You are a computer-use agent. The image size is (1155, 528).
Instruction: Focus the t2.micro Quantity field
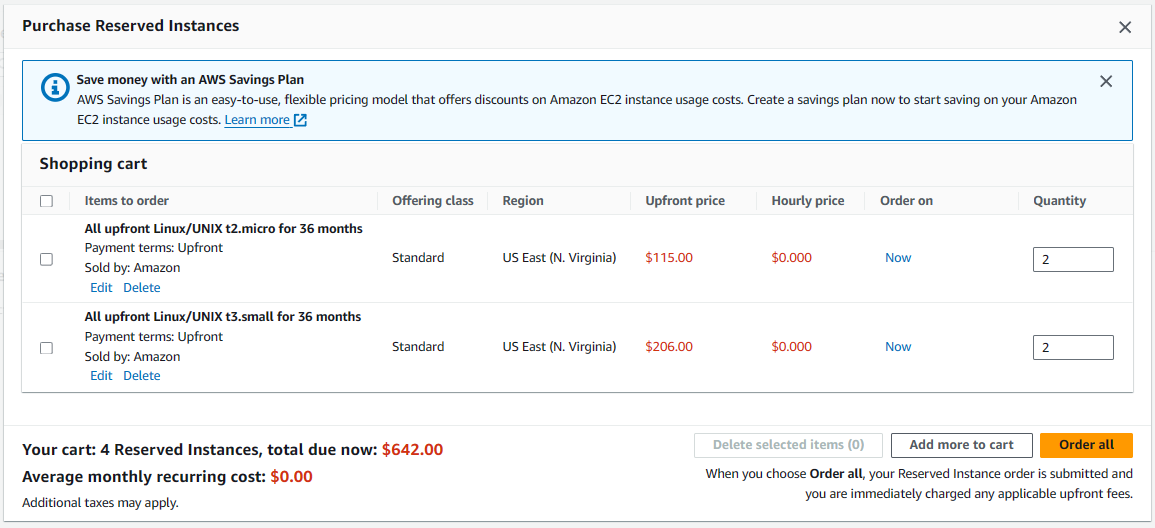pos(1073,259)
